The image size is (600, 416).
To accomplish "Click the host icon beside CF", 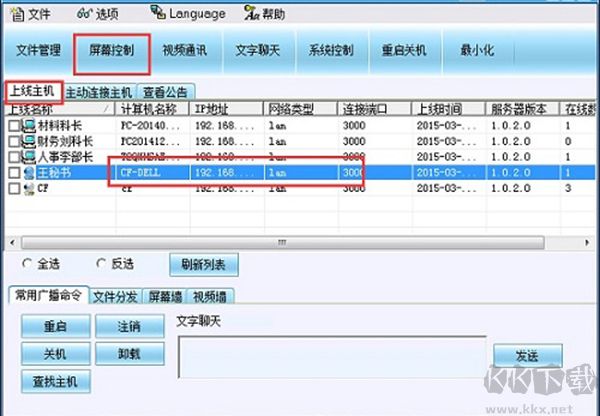I will (x=29, y=189).
